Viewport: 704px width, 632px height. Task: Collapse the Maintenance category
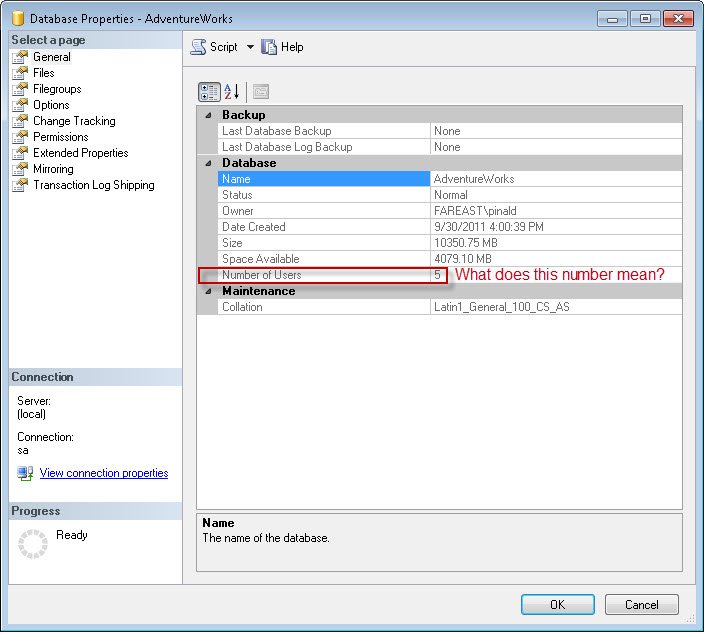[208, 291]
